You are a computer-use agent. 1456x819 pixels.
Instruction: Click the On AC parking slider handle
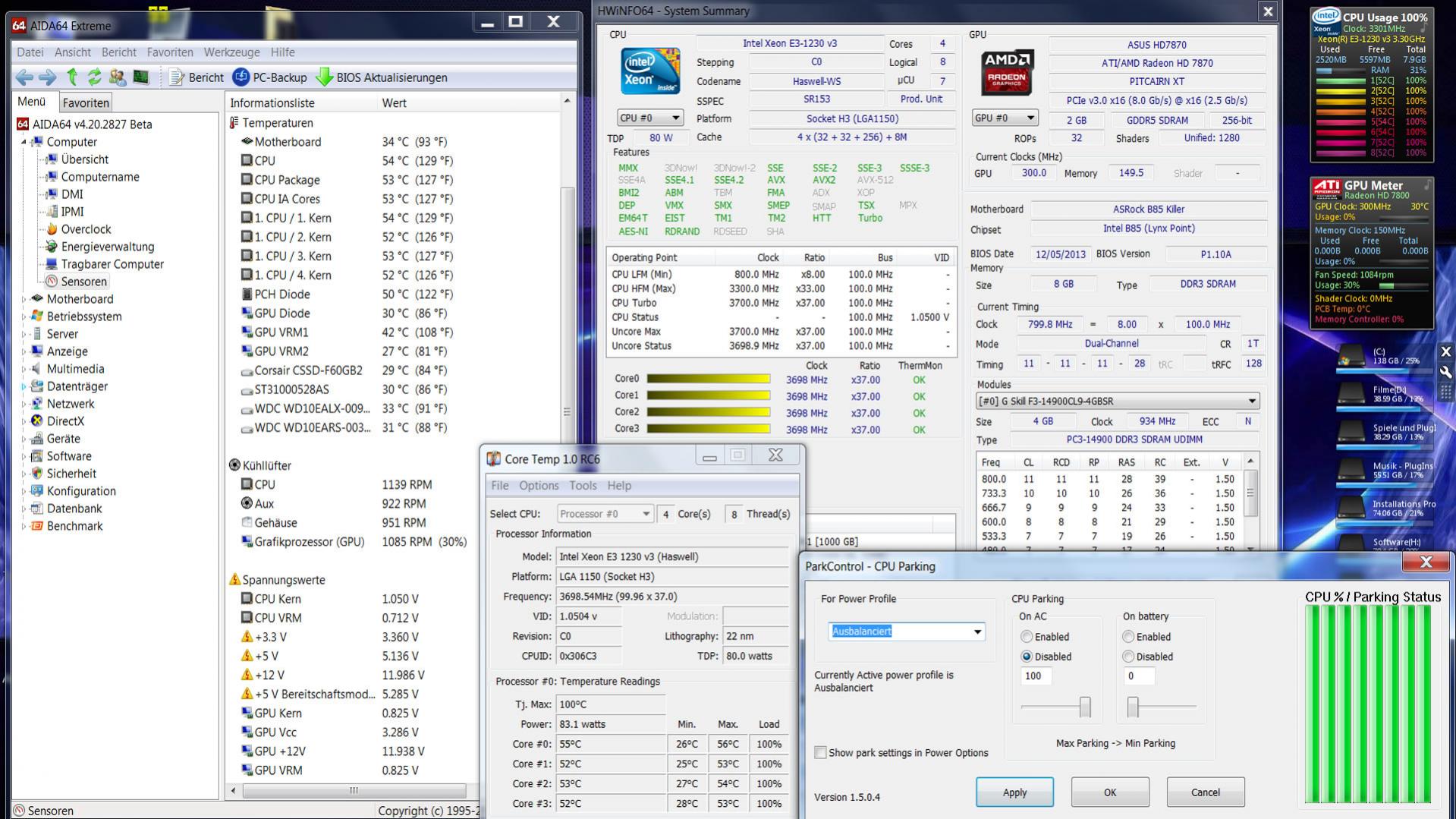tap(1085, 707)
